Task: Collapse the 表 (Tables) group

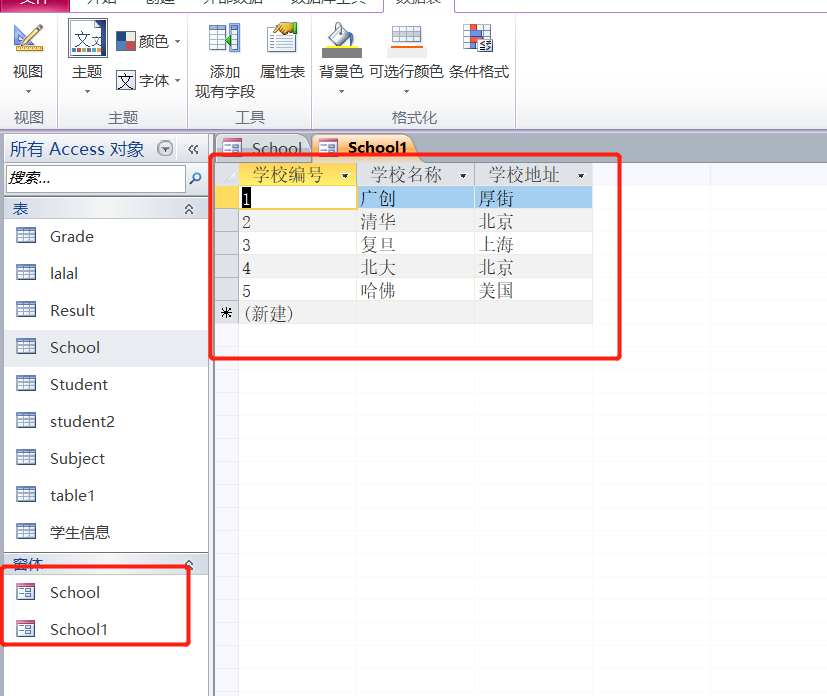Action: [x=188, y=209]
